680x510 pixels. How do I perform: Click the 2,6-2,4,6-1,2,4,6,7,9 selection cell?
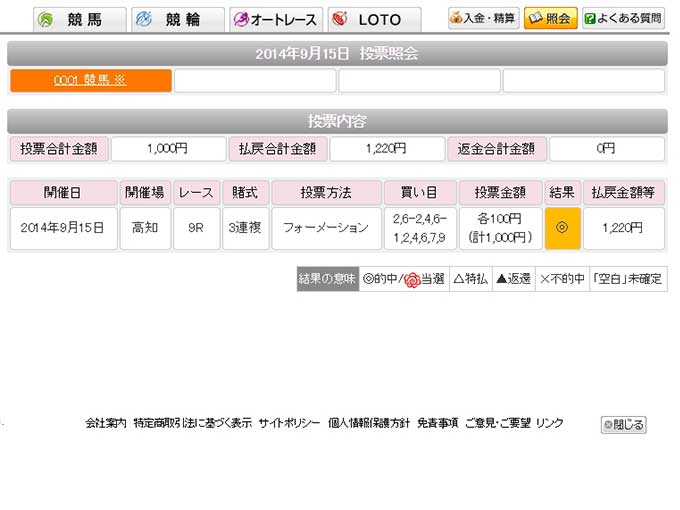(420, 228)
